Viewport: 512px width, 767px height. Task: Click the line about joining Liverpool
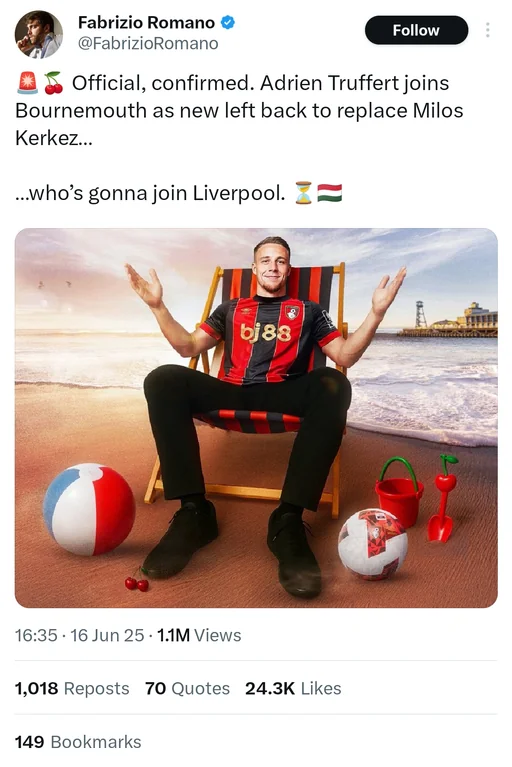pos(150,193)
